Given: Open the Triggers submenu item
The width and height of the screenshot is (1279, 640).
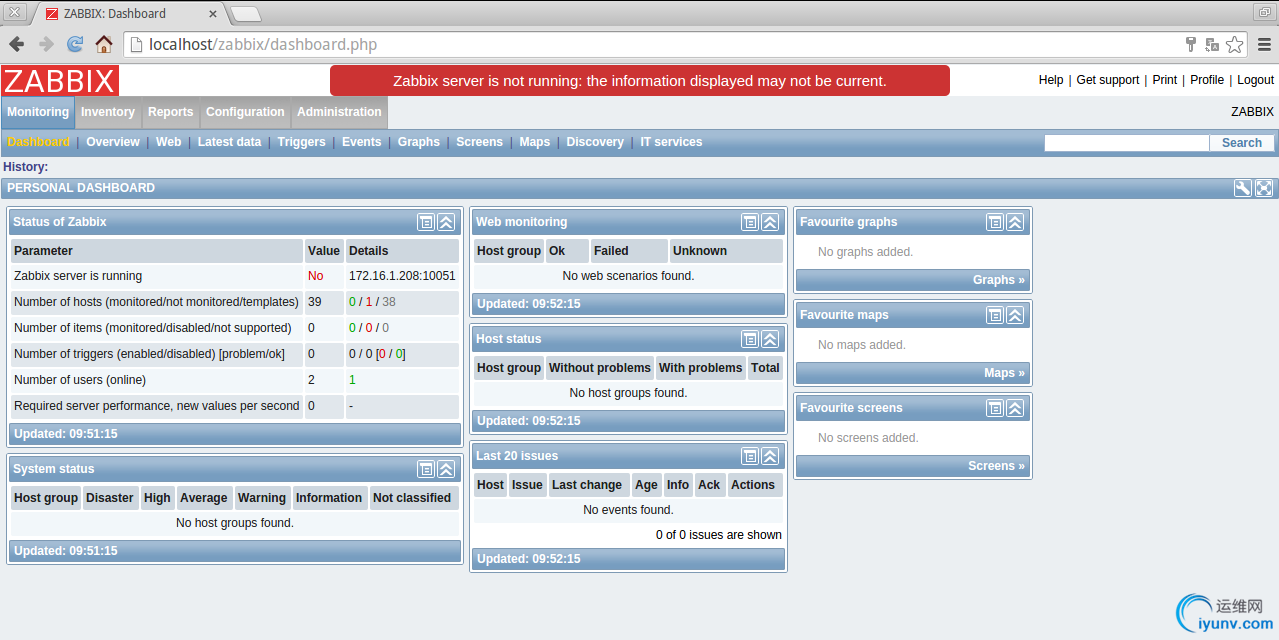Looking at the screenshot, I should tap(302, 142).
